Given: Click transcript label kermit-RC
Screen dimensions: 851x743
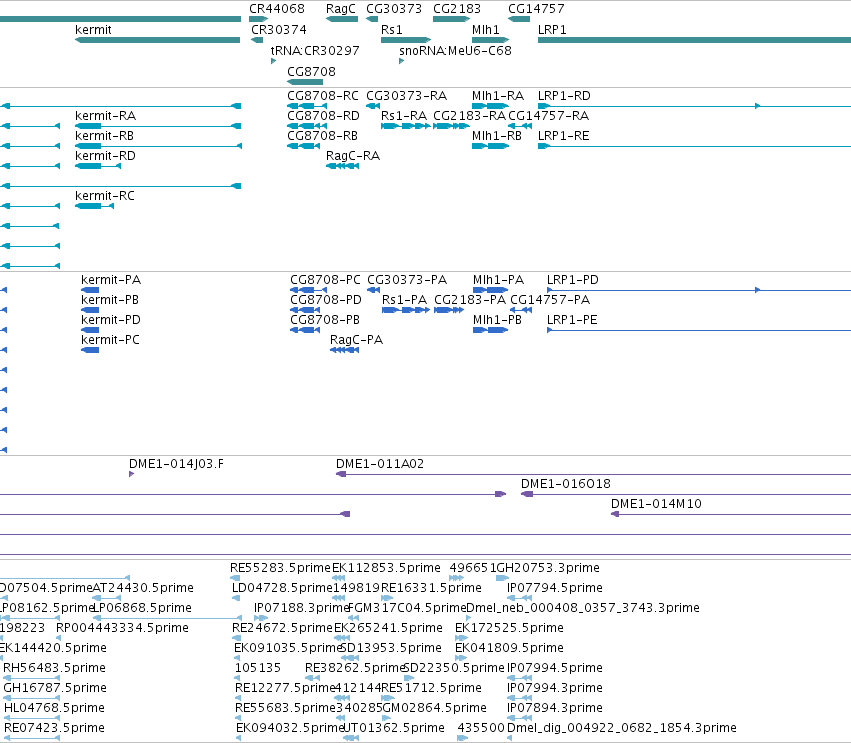Looking at the screenshot, I should 105,195.
